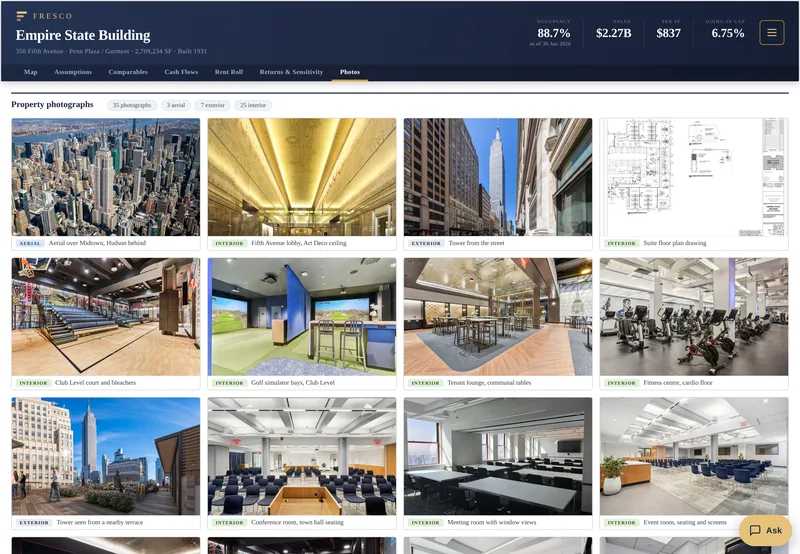Select the Cash Flows tab
The image size is (800, 554).
pyautogui.click(x=181, y=72)
